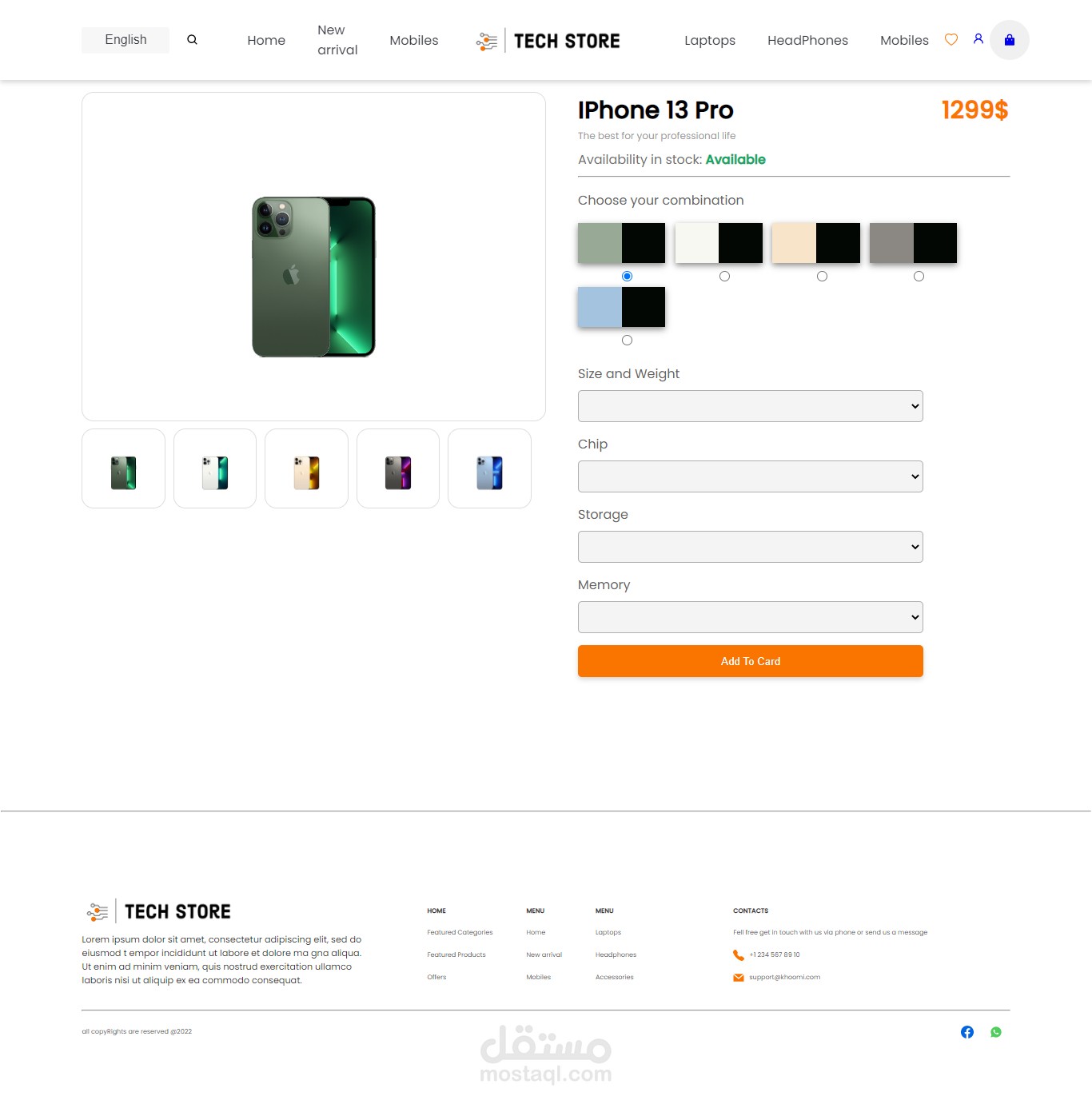Open the Featured Categories footer link

(x=460, y=932)
